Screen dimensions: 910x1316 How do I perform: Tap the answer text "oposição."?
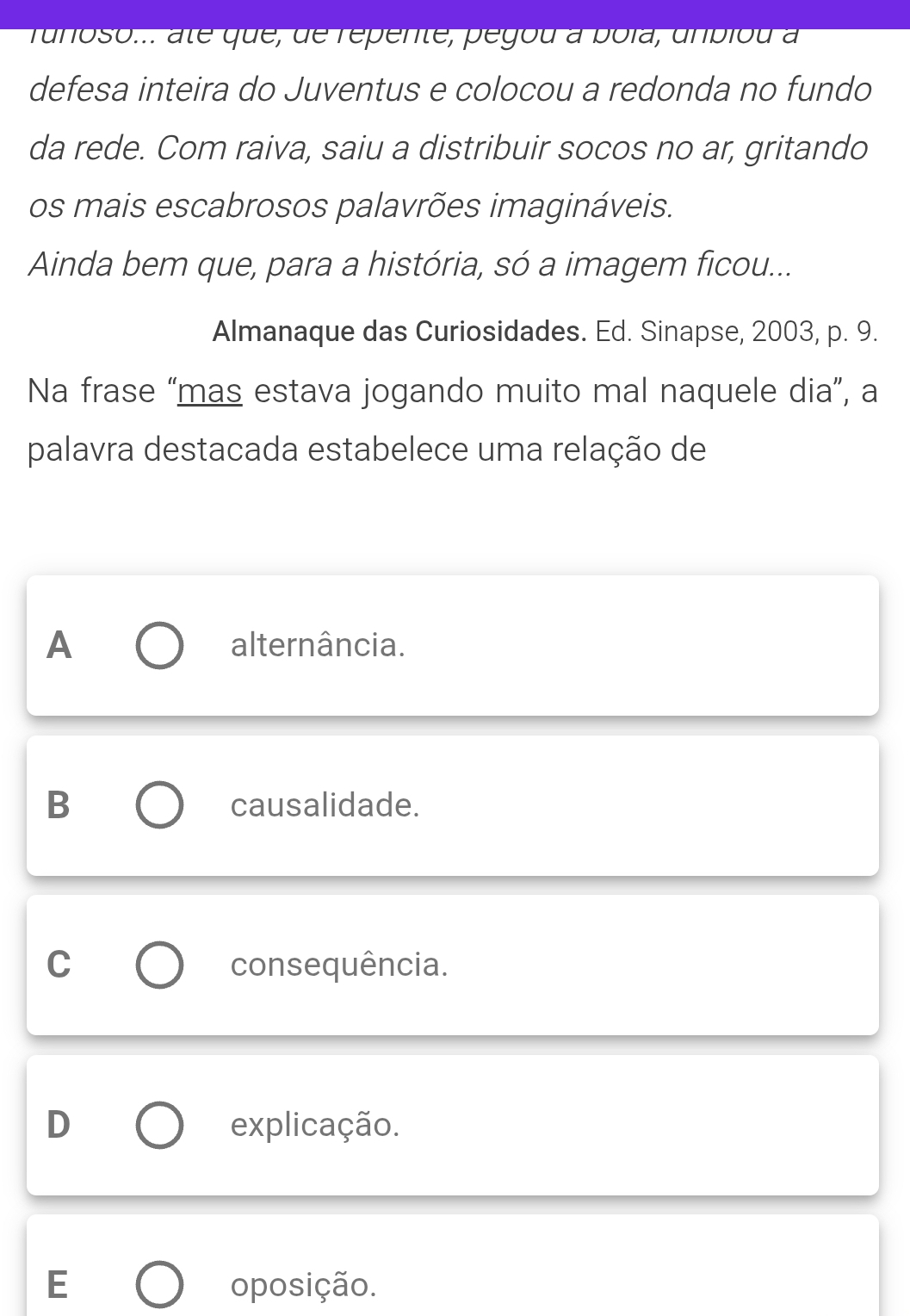304,1285
